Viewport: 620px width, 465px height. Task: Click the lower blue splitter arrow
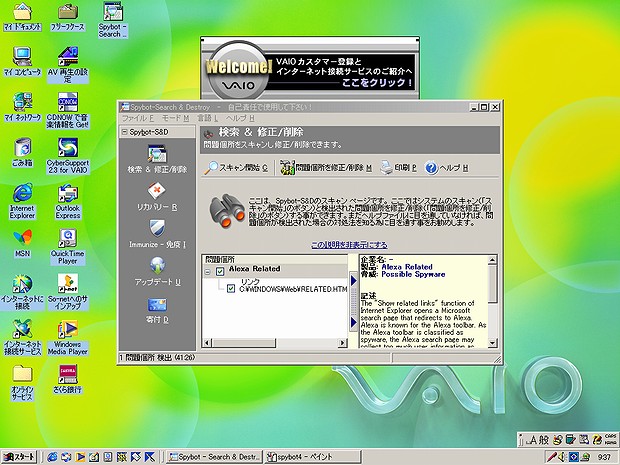pyautogui.click(x=353, y=322)
